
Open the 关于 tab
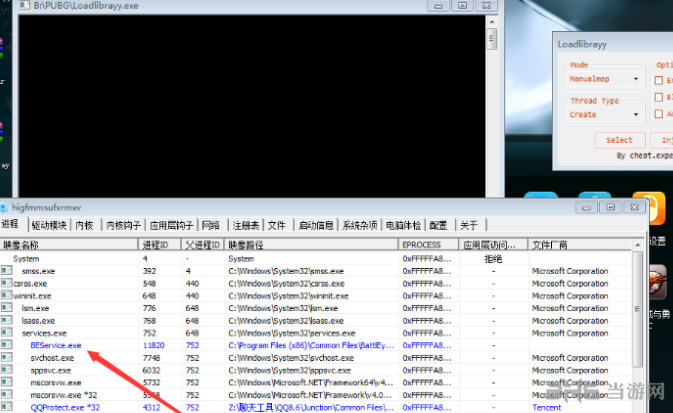pos(469,225)
